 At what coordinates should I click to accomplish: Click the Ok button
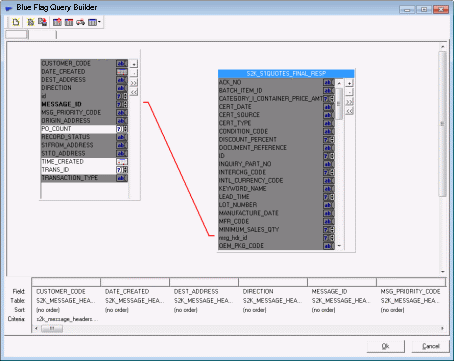pyautogui.click(x=386, y=346)
